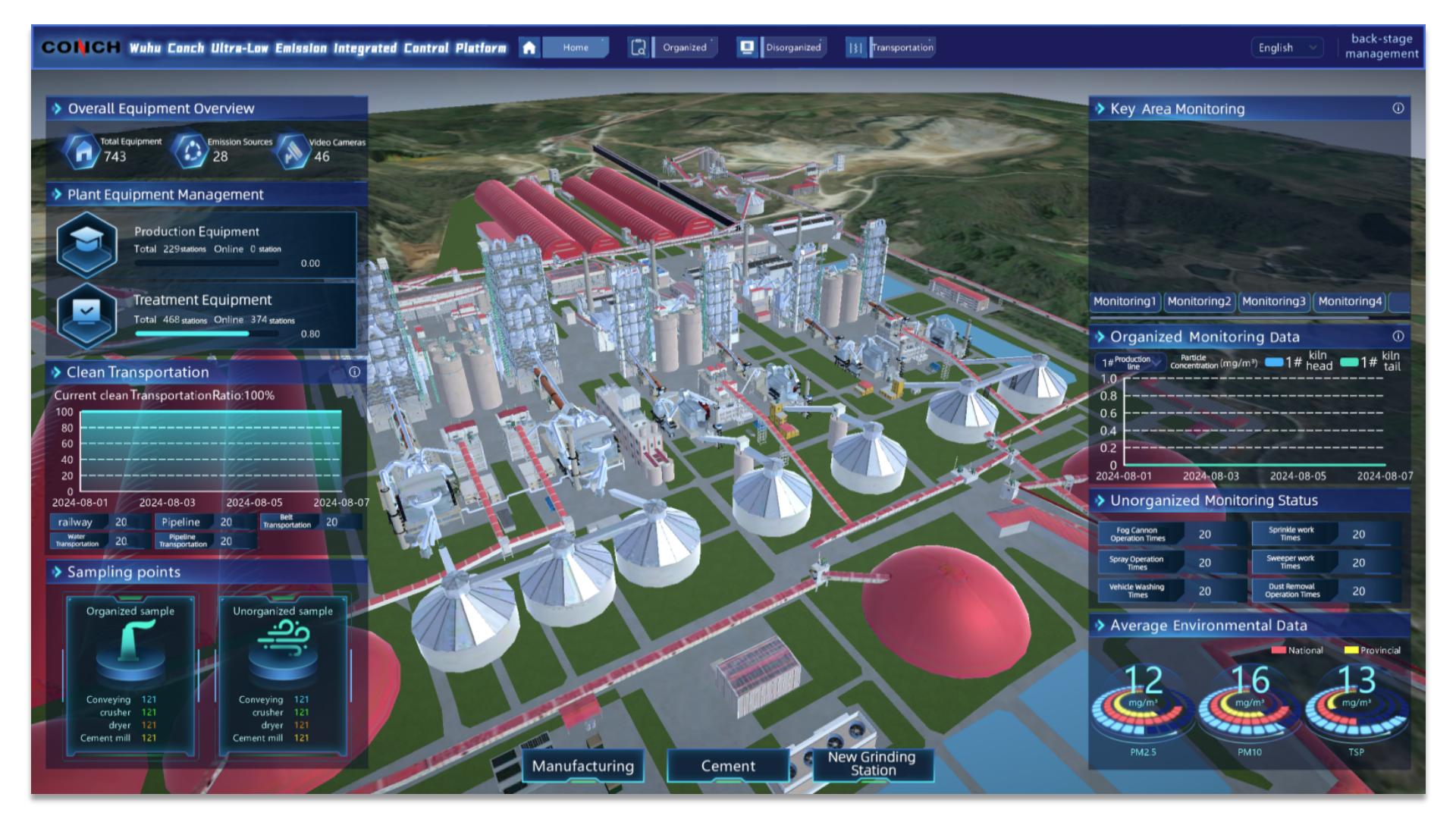Click the New Grinding Station button
The height and width of the screenshot is (819, 1456).
[872, 764]
